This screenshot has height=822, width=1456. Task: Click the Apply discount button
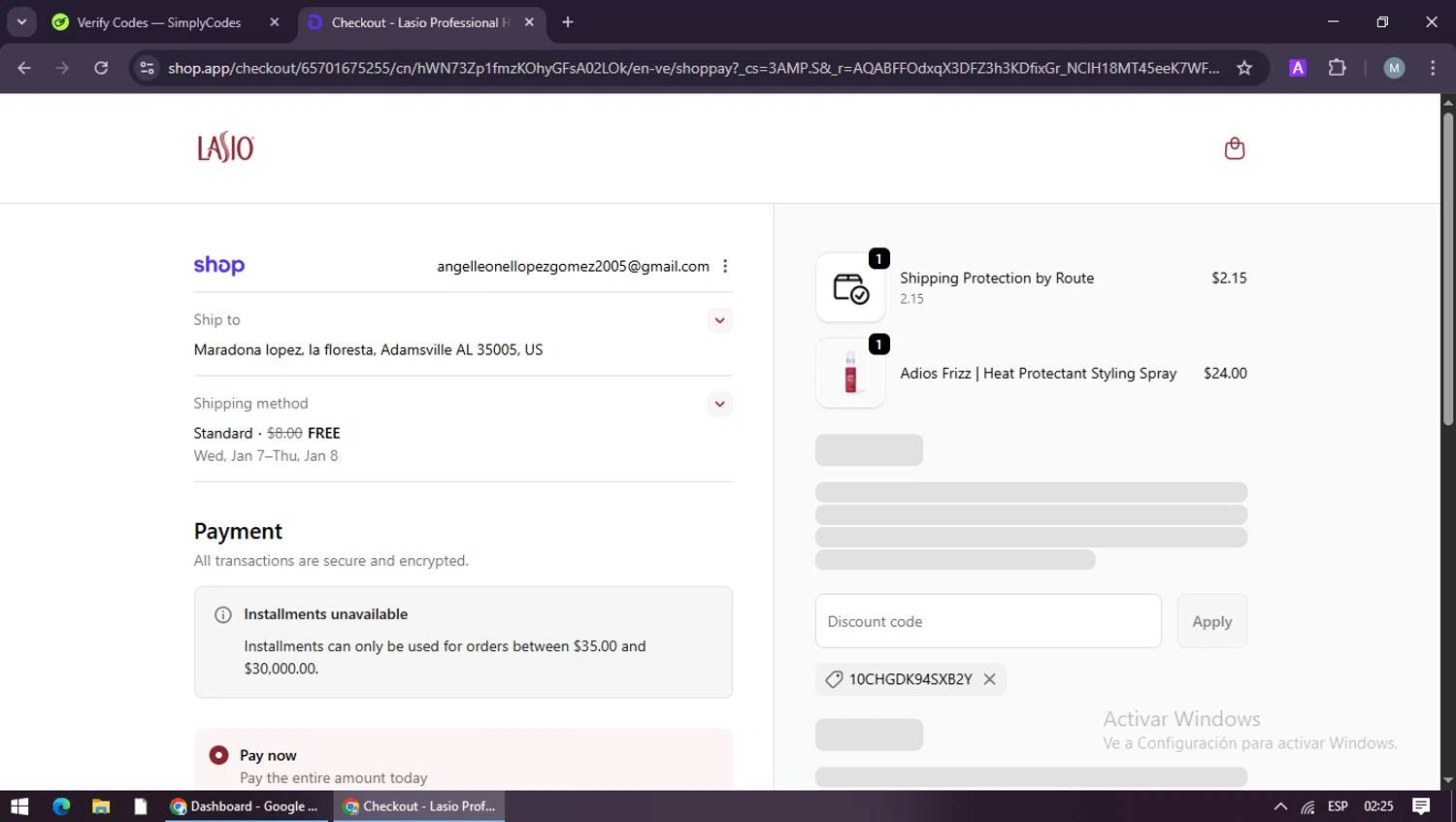(1212, 621)
